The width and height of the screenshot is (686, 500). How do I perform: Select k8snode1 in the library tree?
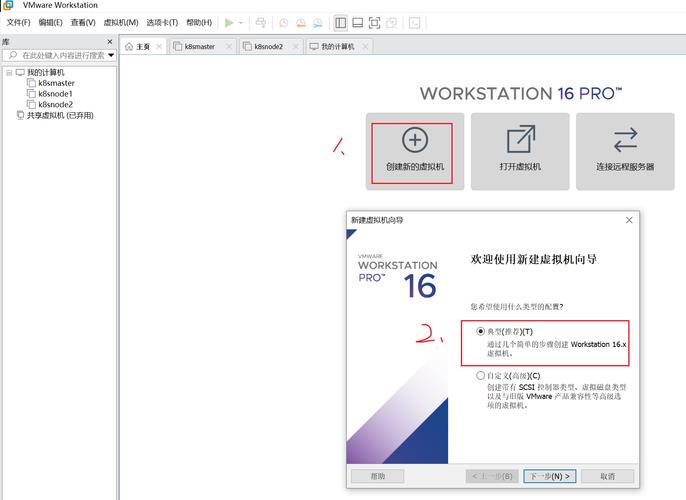[x=56, y=94]
